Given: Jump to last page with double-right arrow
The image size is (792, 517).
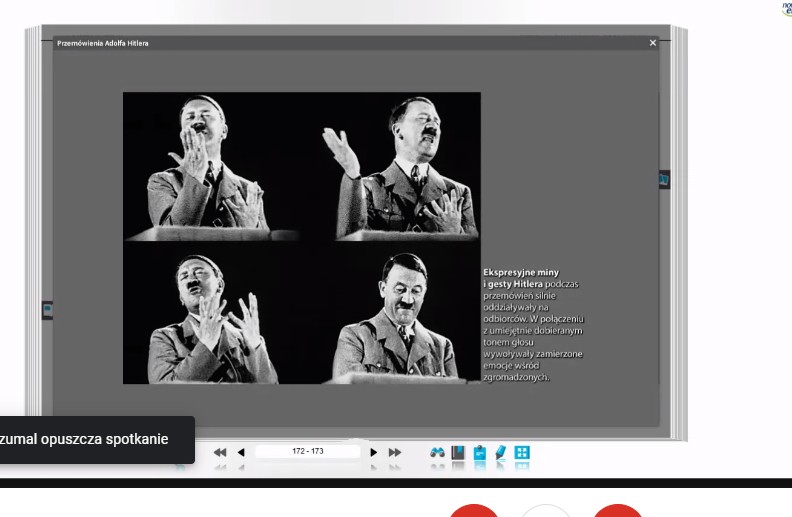Looking at the screenshot, I should click(395, 452).
